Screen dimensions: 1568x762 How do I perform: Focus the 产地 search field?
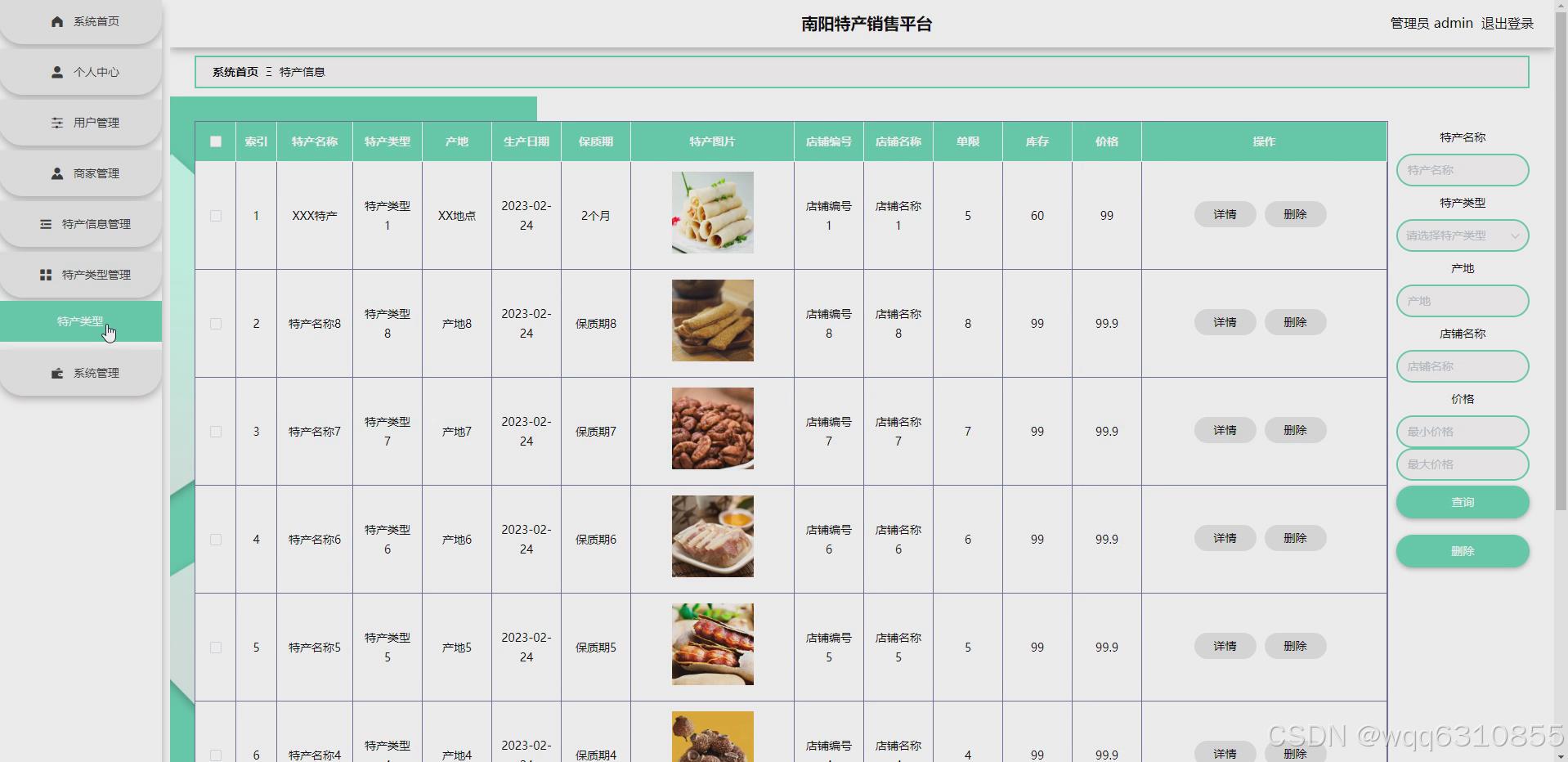pyautogui.click(x=1463, y=301)
